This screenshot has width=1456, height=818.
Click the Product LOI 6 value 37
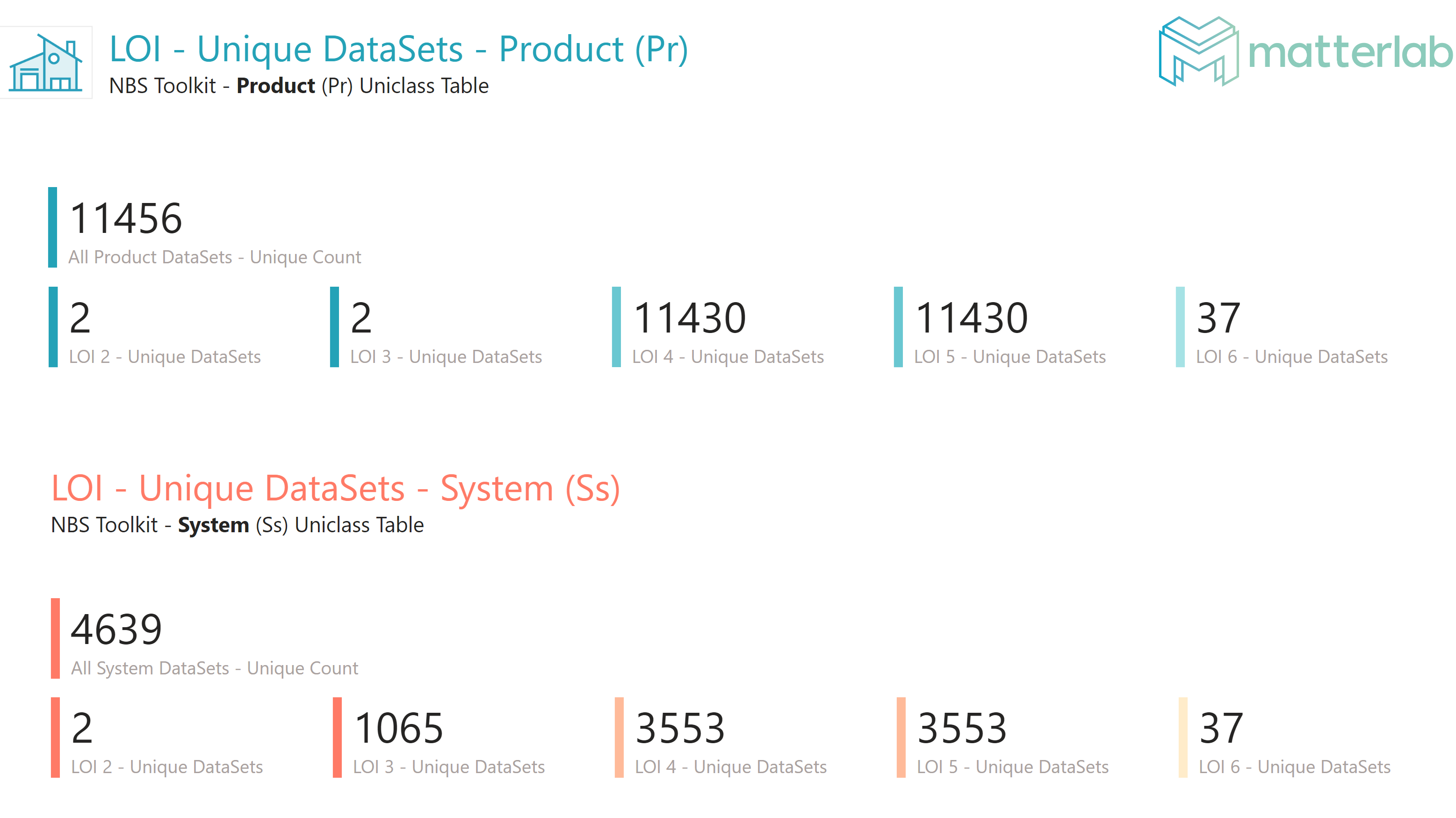tap(1218, 318)
